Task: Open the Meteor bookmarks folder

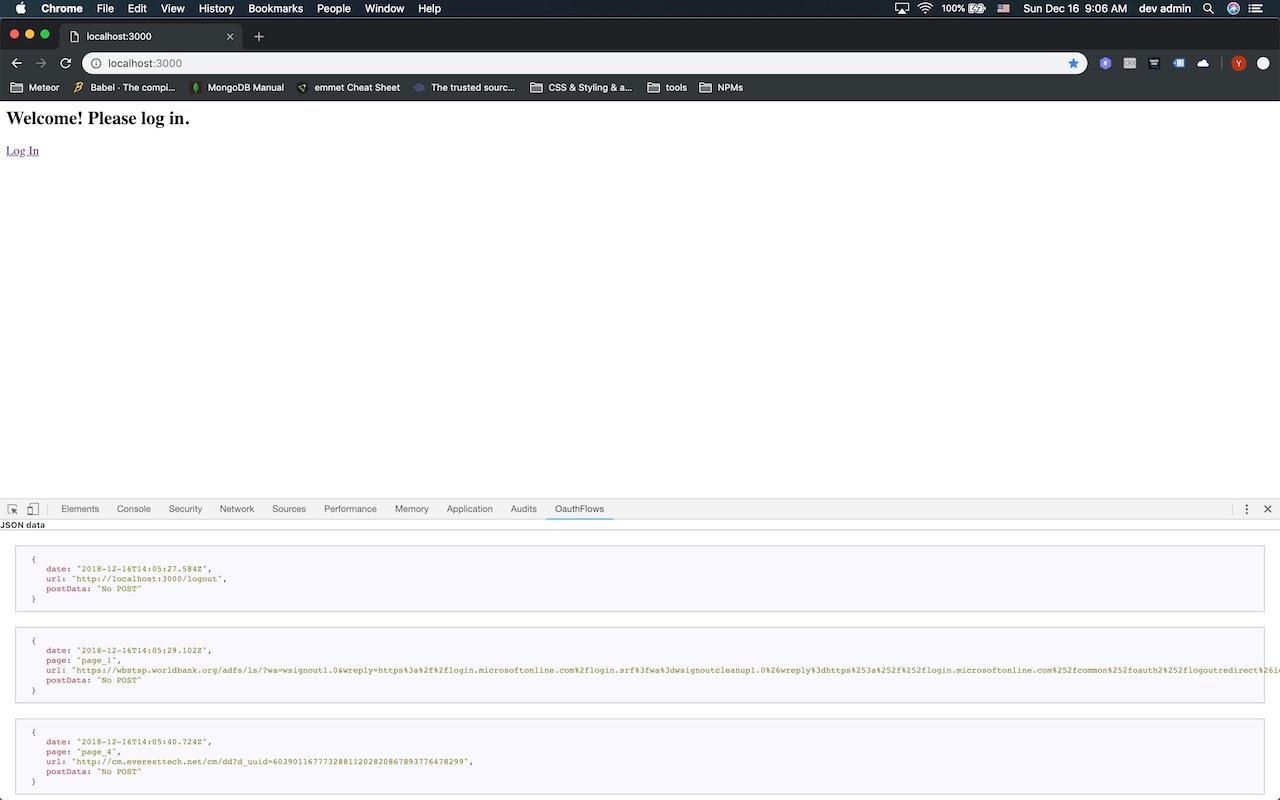Action: 35,87
